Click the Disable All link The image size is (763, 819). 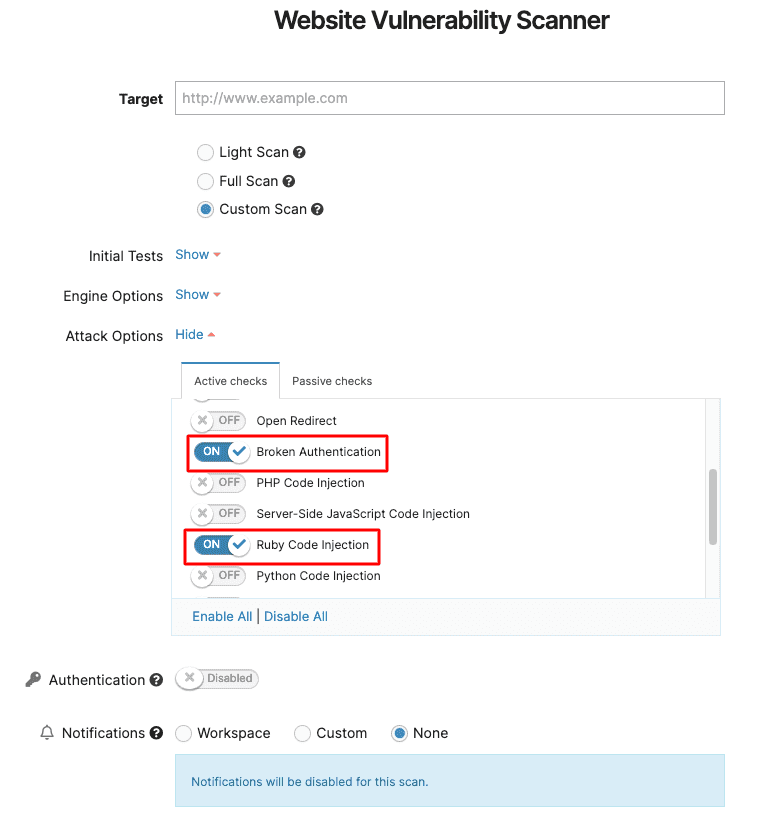[x=296, y=616]
